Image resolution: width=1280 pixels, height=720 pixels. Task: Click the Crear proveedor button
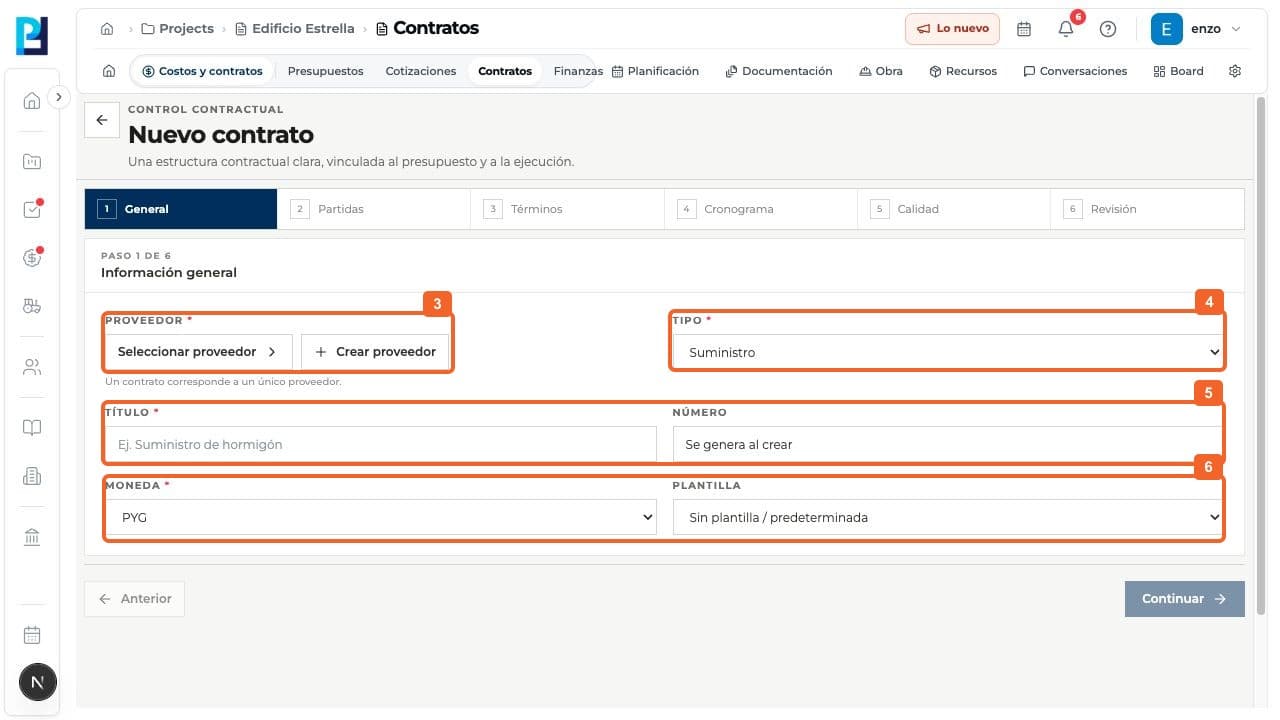tap(375, 352)
